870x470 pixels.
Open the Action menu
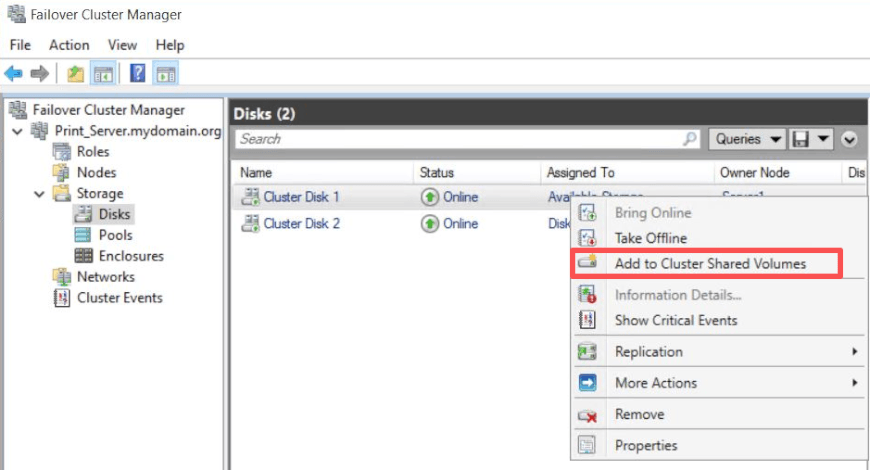pos(69,45)
